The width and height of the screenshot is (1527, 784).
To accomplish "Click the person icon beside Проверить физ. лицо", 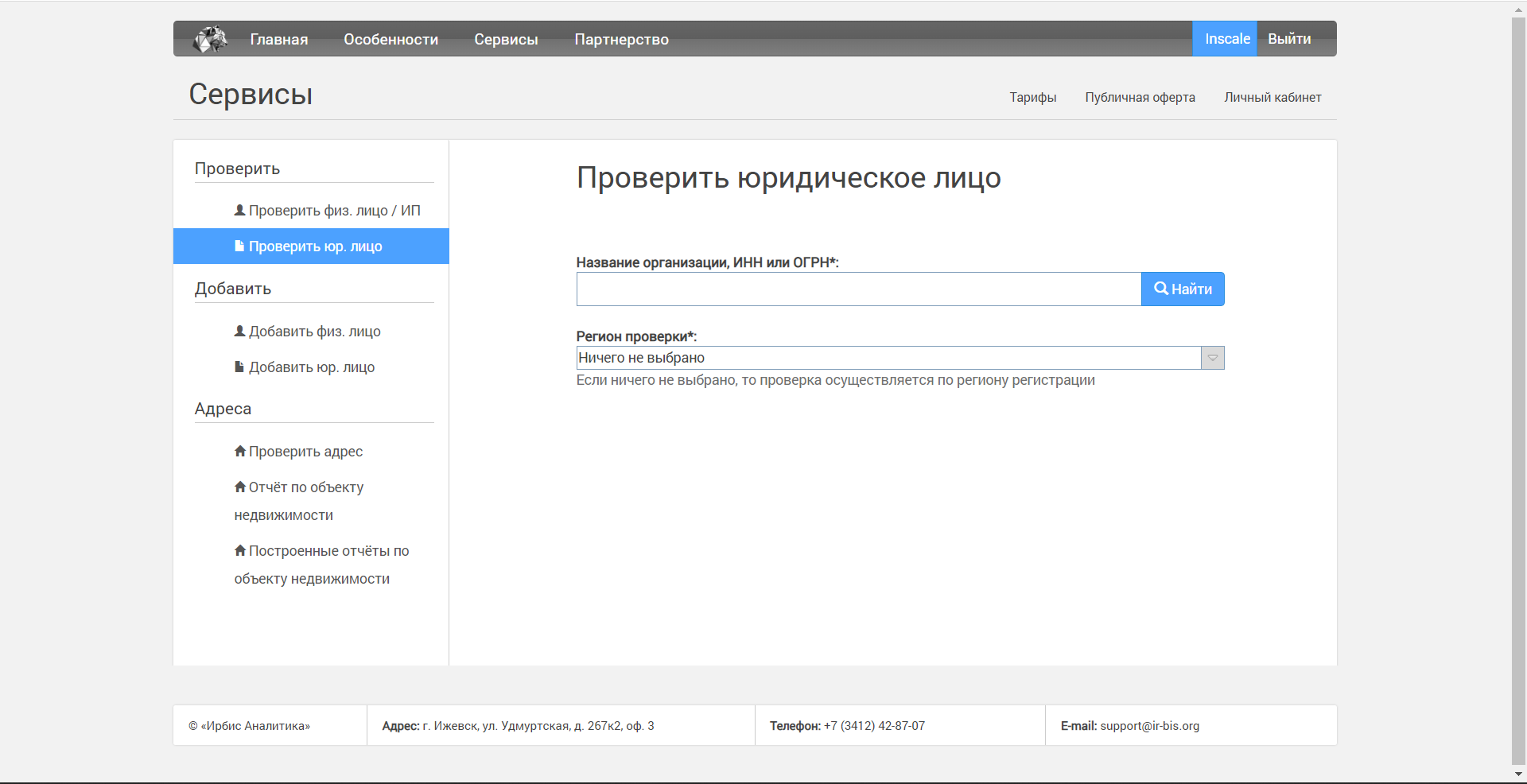I will (x=239, y=210).
